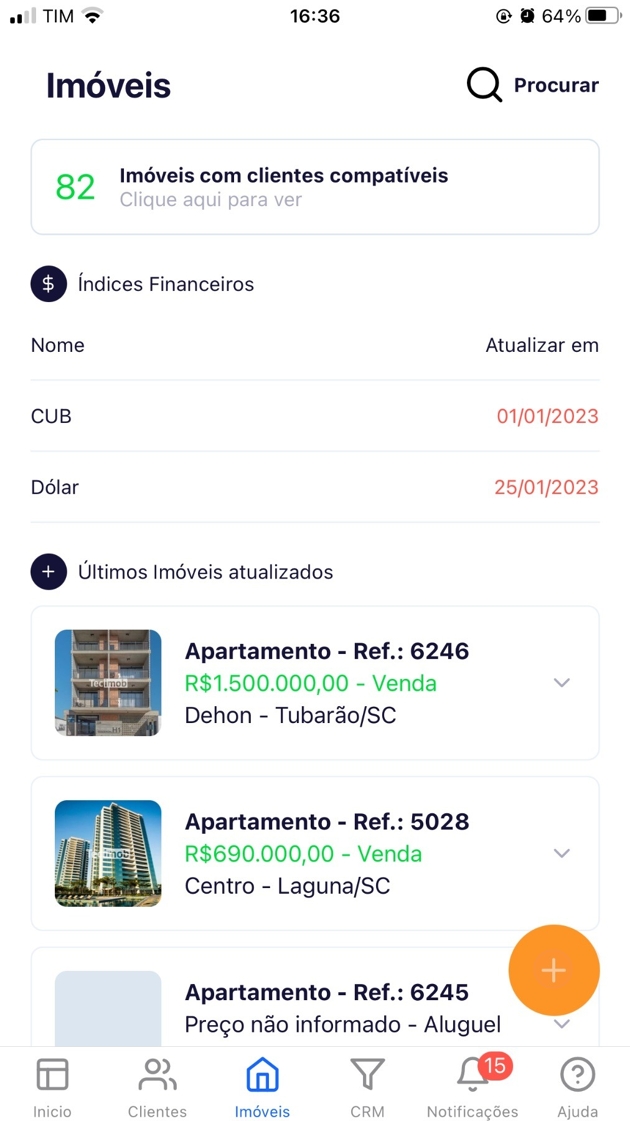
Task: Tap the Apartamento Ref. 6246 title
Action: click(x=326, y=651)
